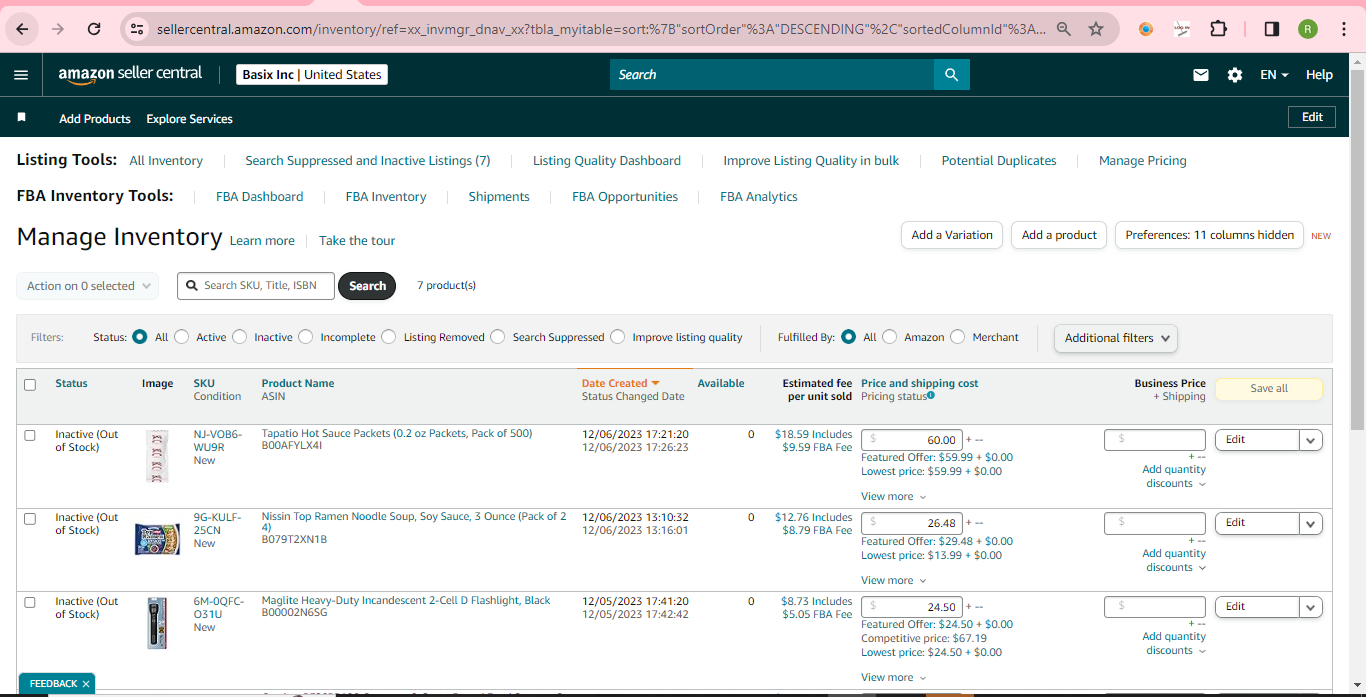Select the Nissin Top Ramen row checkbox
The width and height of the screenshot is (1366, 697).
point(30,519)
